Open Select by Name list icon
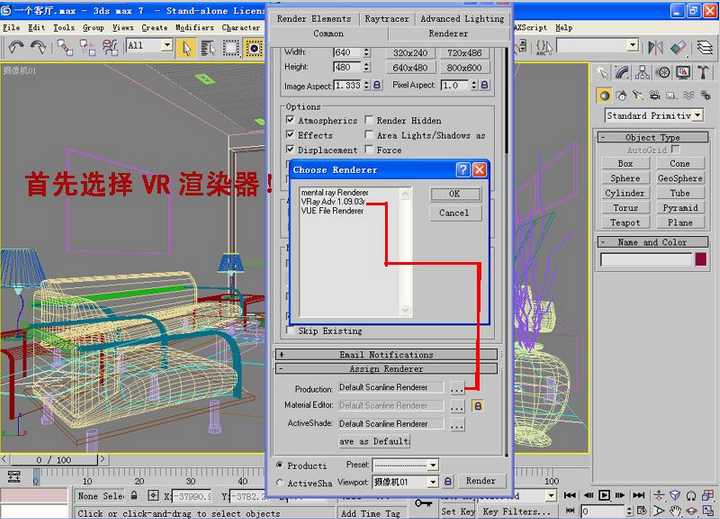720x519 pixels. 208,48
